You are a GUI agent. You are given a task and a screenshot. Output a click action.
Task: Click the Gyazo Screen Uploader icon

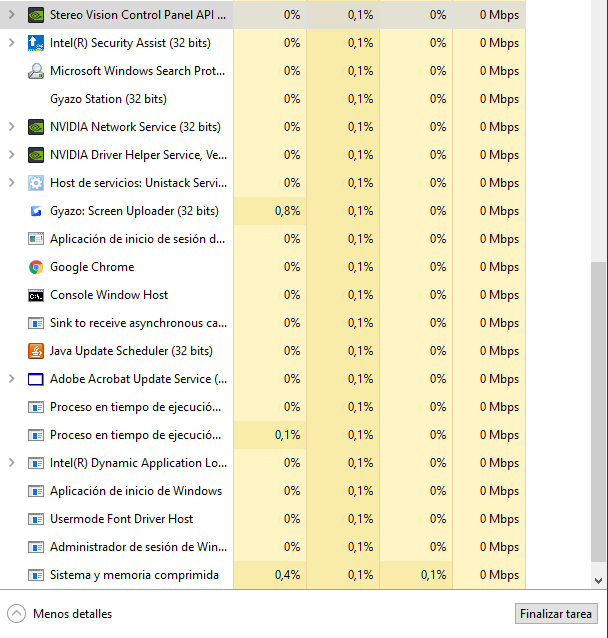(36, 211)
